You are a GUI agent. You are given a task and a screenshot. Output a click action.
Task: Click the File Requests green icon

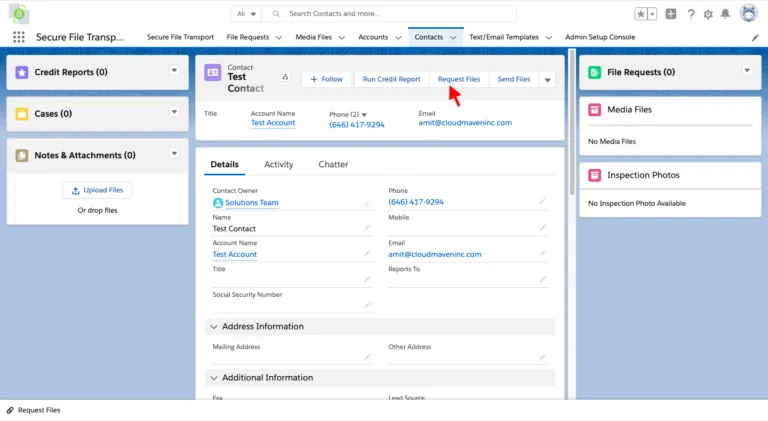coord(595,72)
